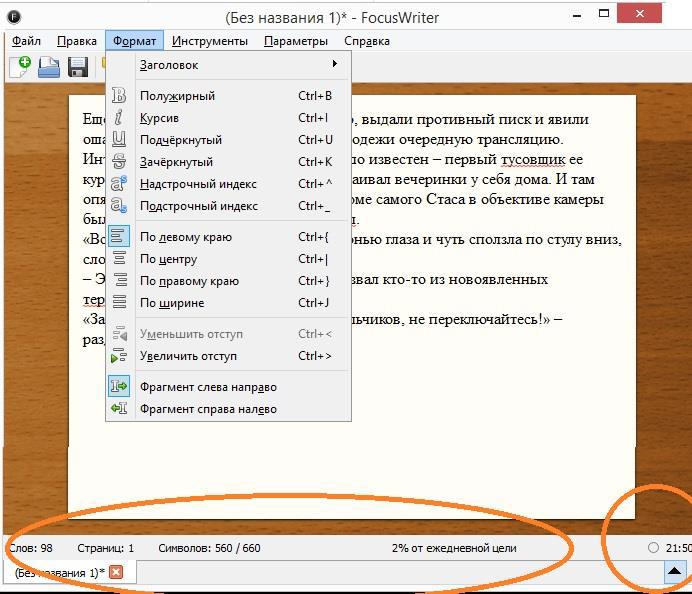The width and height of the screenshot is (692, 594).
Task: Click the New document toolbar icon
Action: tap(20, 67)
